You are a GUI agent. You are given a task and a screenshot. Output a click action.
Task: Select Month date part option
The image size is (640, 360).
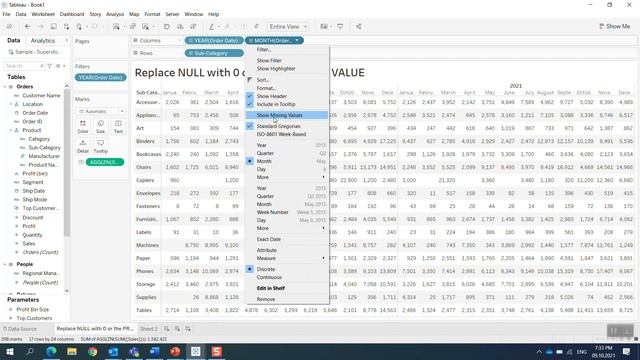[x=287, y=161]
